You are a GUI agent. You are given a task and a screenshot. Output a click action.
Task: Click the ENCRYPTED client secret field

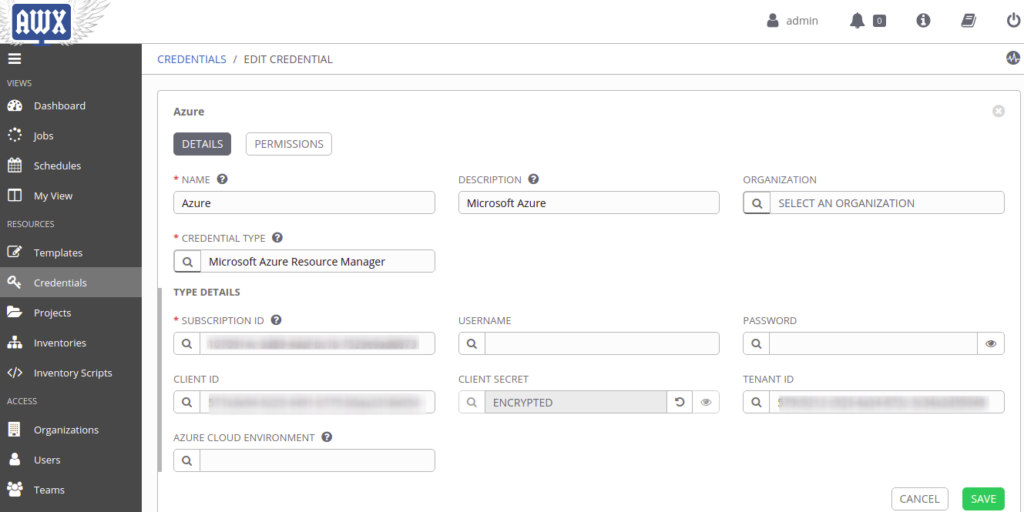coord(575,402)
